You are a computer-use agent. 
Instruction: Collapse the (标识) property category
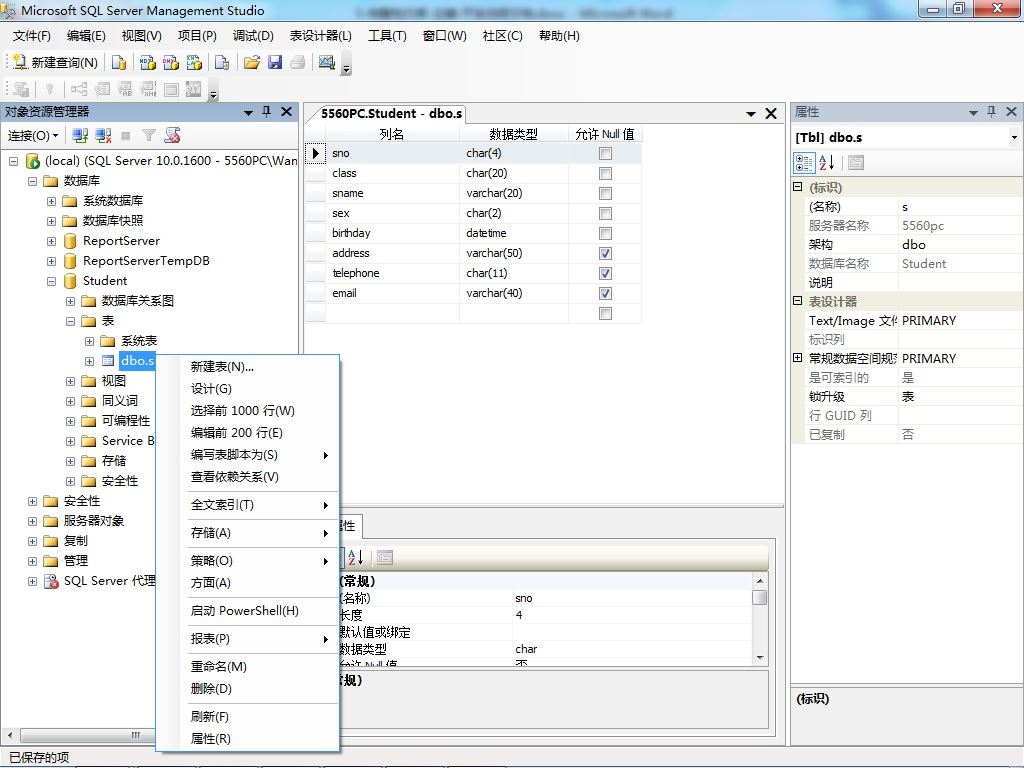click(797, 187)
